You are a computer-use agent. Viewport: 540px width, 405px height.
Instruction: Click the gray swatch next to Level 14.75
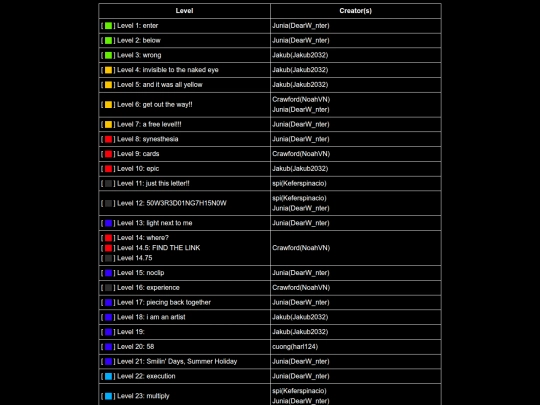click(108, 258)
